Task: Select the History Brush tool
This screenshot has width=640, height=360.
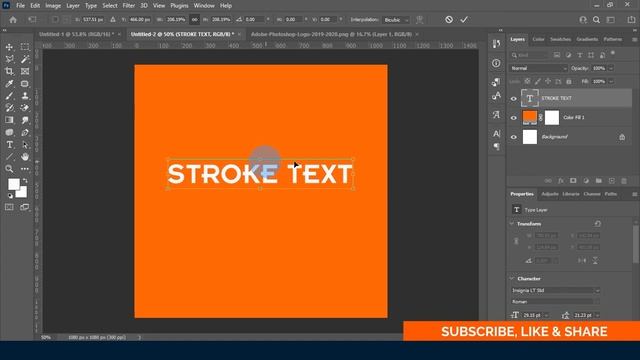Action: [x=9, y=108]
